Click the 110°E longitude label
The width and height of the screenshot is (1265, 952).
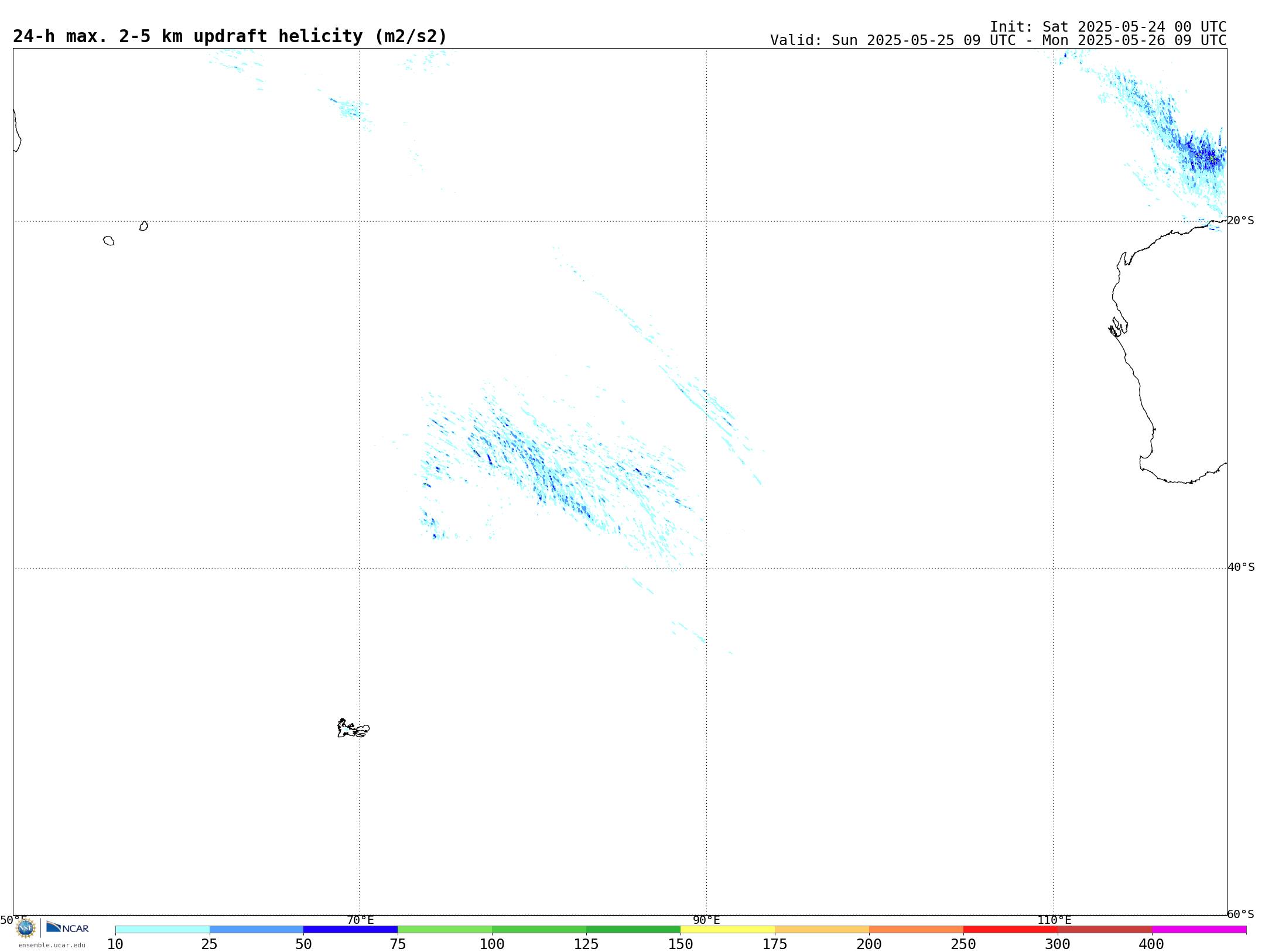click(x=1054, y=920)
